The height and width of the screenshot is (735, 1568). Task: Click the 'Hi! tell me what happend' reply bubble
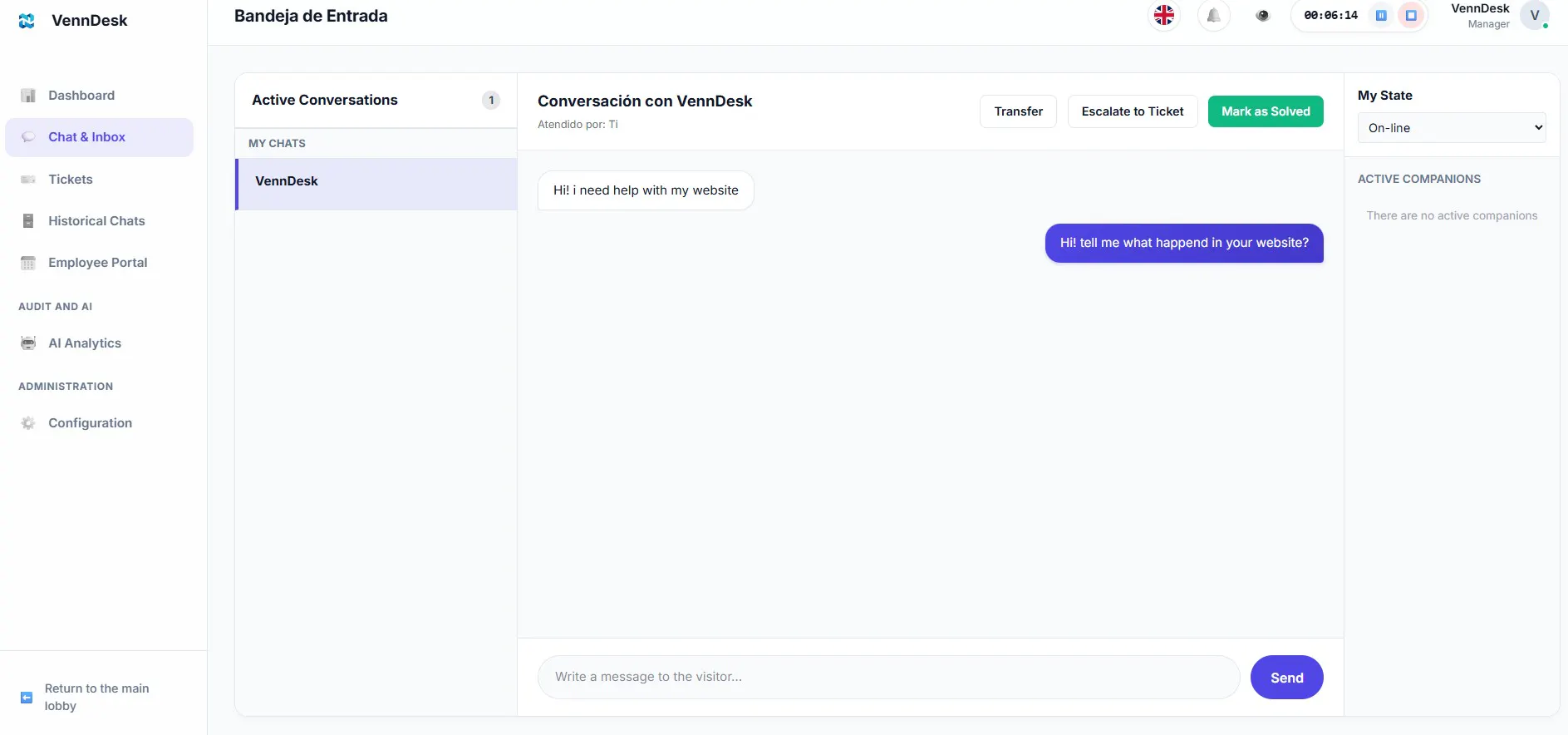(x=1184, y=243)
